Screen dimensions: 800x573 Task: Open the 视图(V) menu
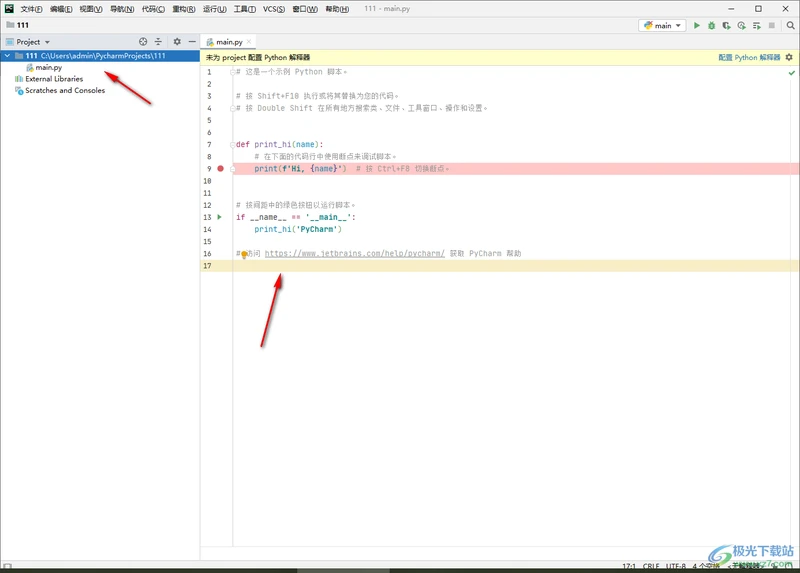[91, 9]
